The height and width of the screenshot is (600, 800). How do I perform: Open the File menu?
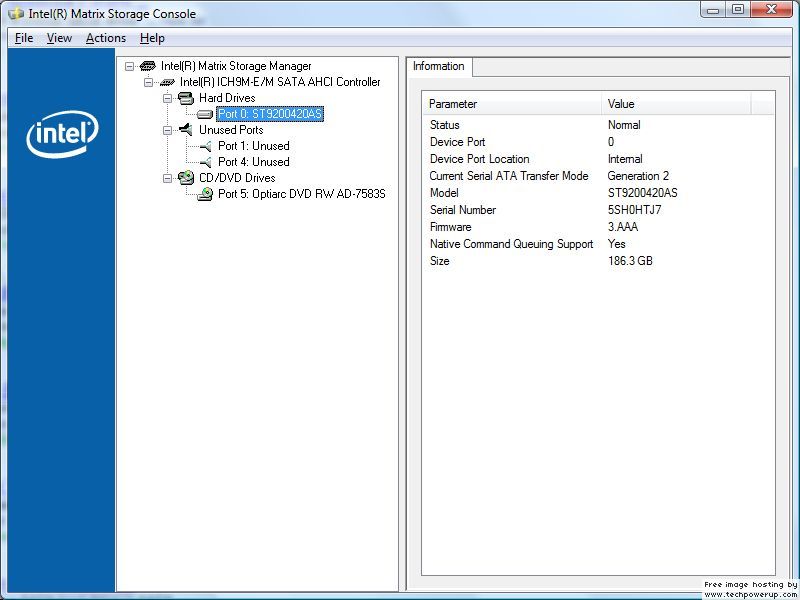pyautogui.click(x=24, y=38)
